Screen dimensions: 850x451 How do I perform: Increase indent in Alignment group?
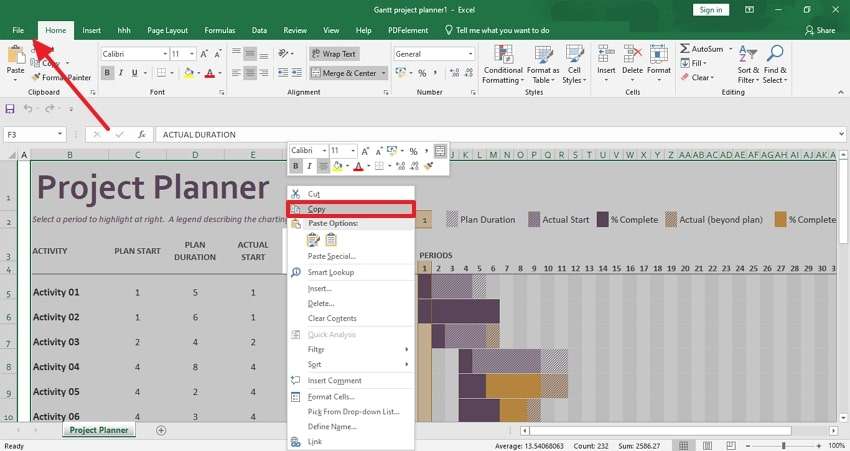pos(297,73)
